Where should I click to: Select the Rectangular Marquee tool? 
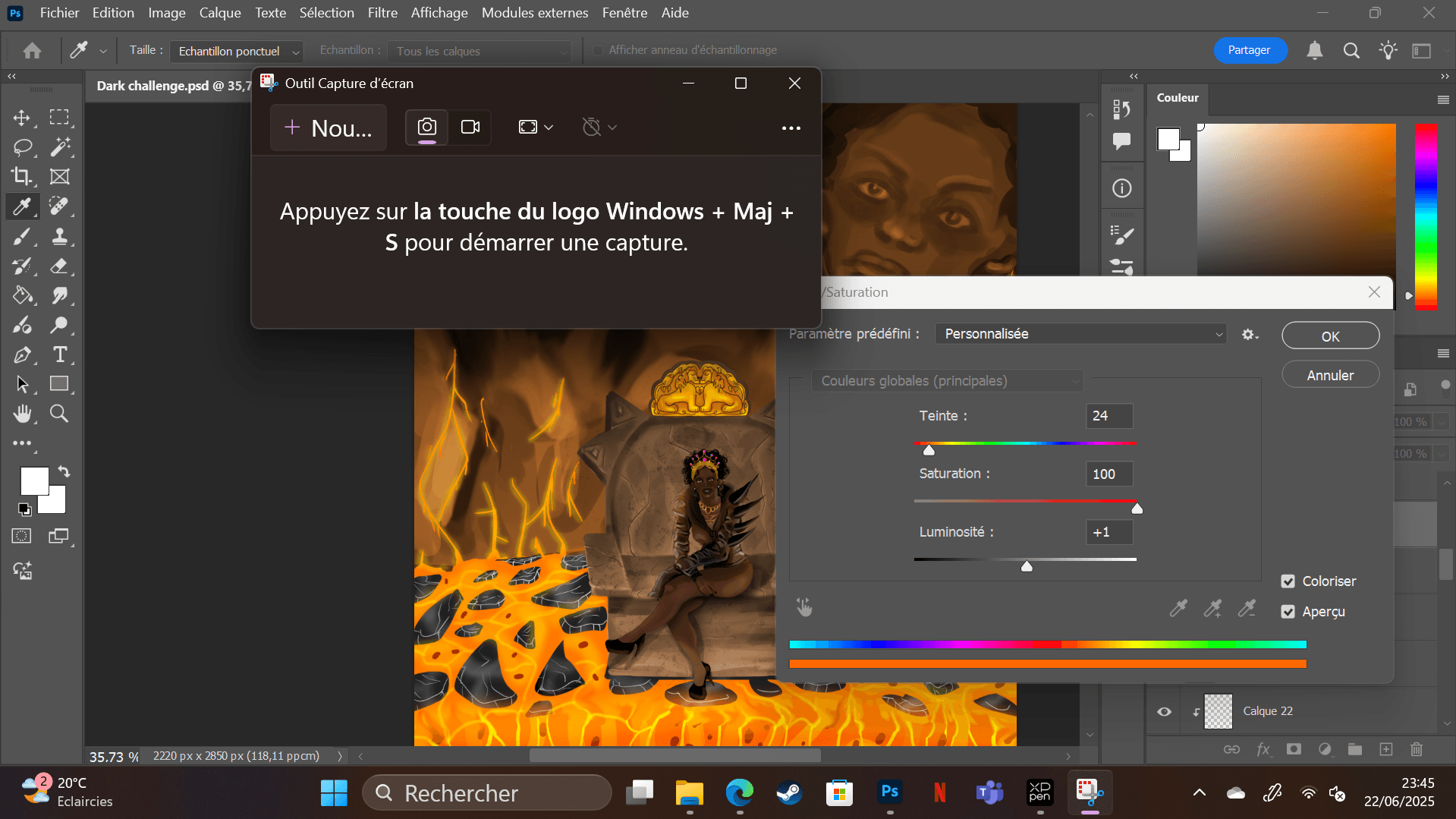click(x=59, y=118)
